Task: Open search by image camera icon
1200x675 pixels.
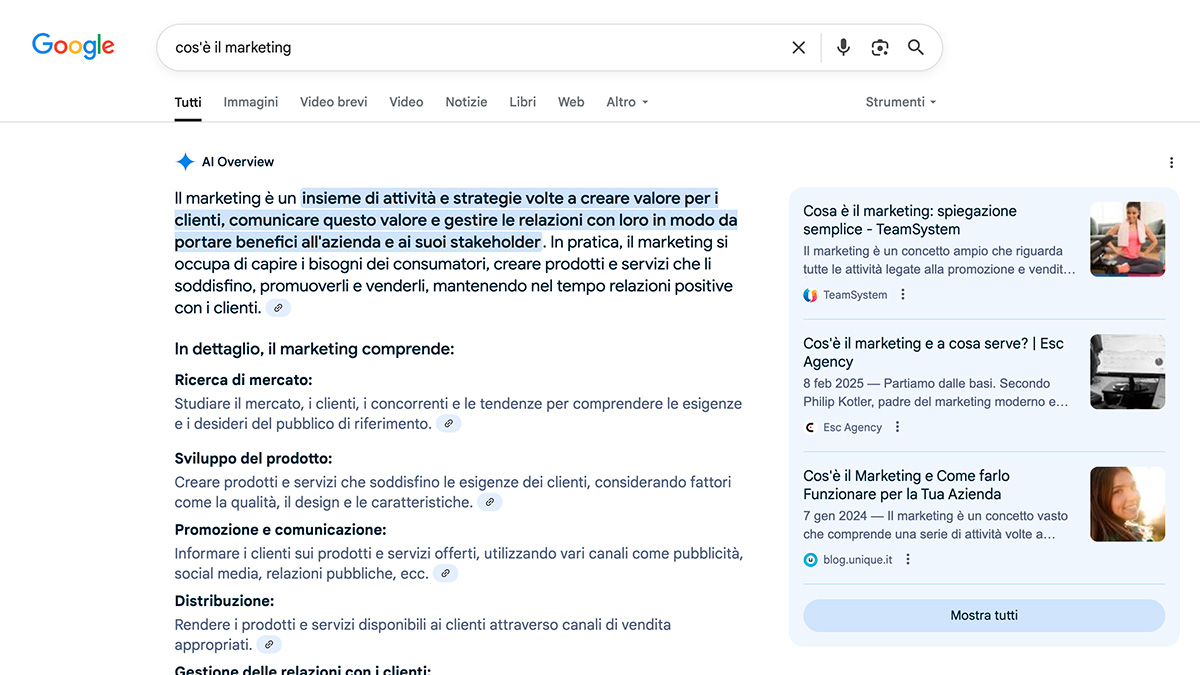Action: click(x=880, y=47)
